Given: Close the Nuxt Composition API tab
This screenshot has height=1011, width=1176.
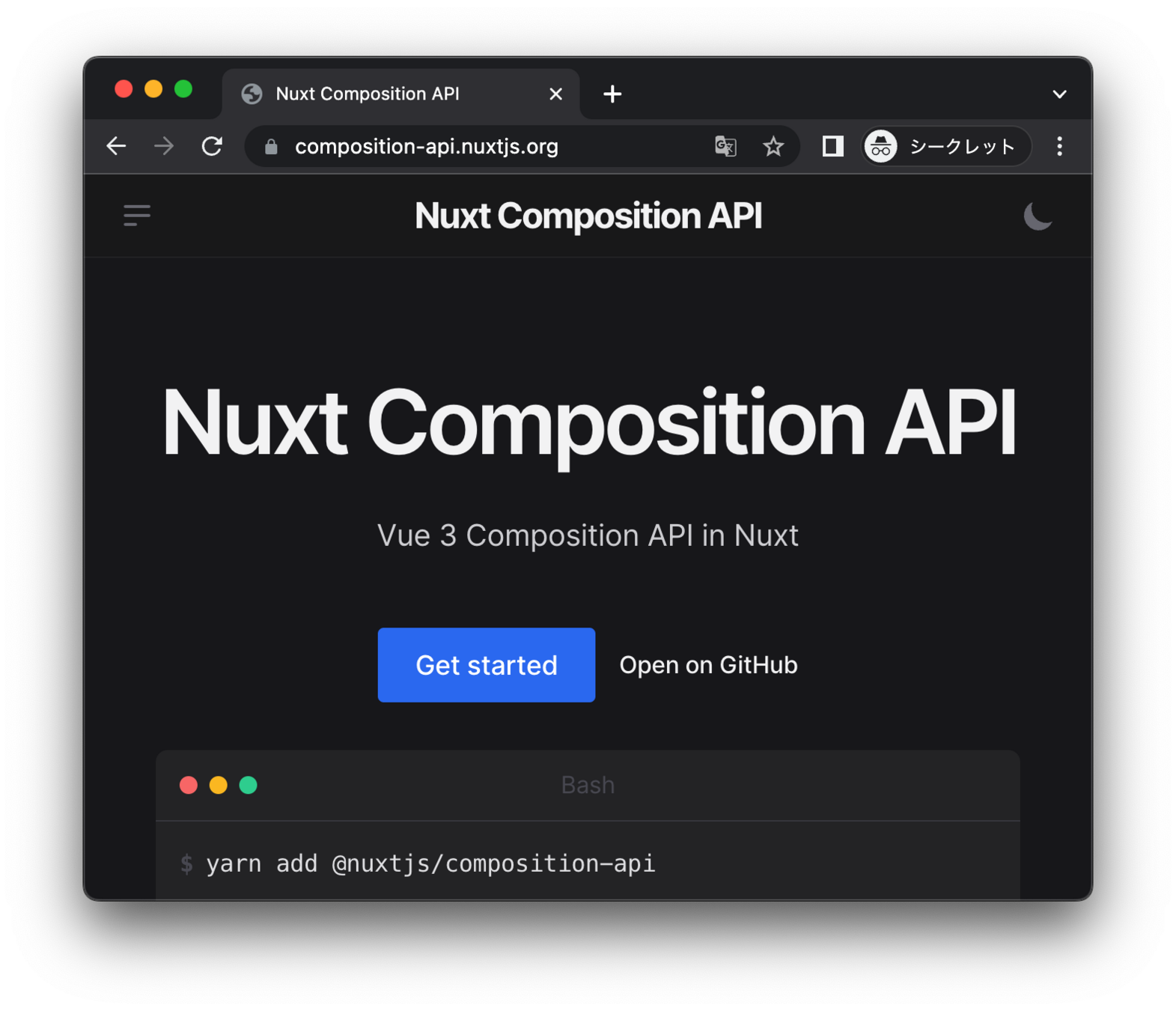Looking at the screenshot, I should pos(555,94).
